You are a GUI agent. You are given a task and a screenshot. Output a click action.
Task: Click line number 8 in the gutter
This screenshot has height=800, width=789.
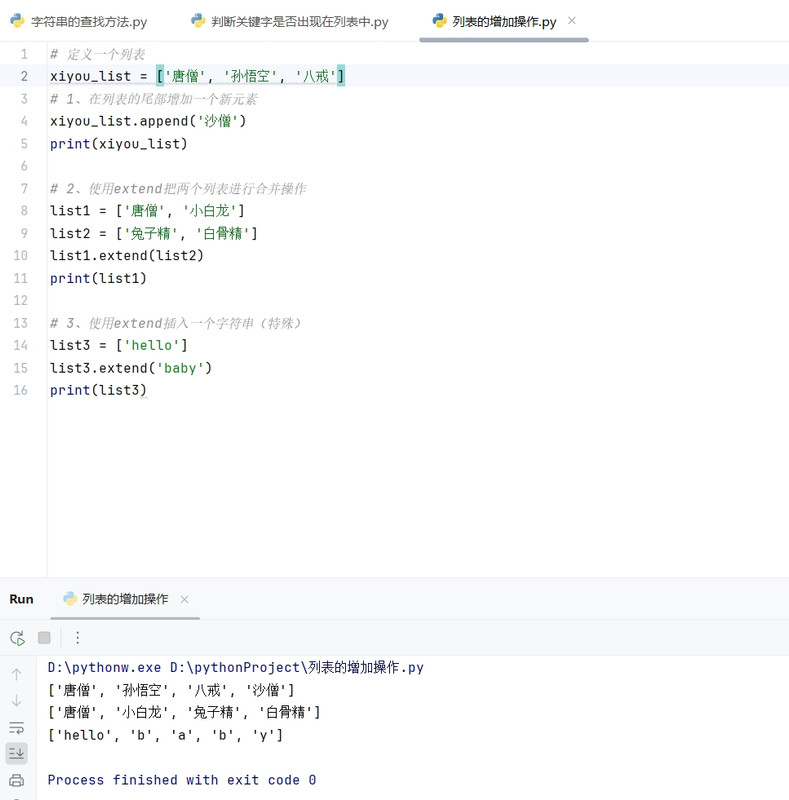[x=24, y=211]
